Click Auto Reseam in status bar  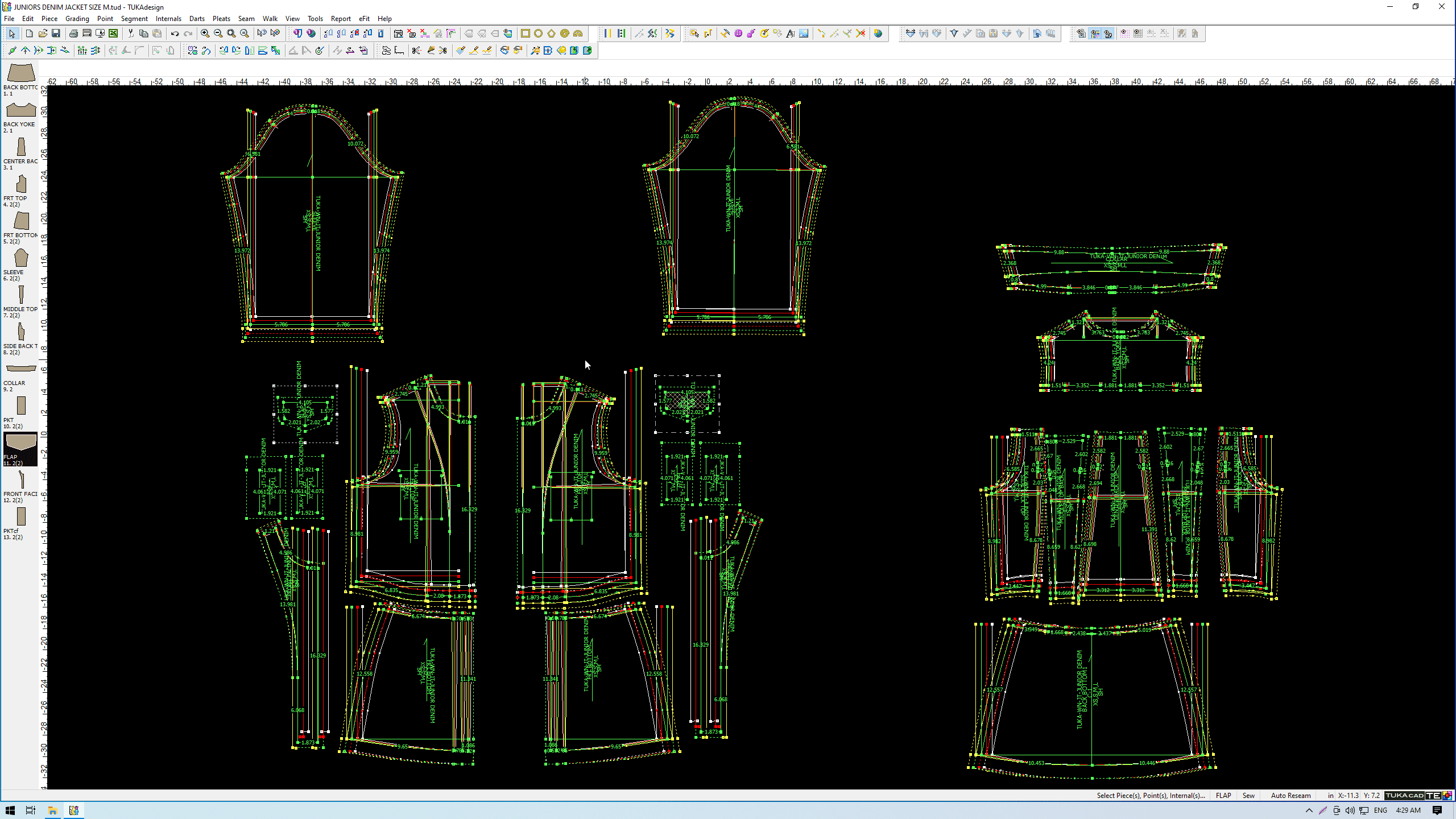click(x=1290, y=796)
